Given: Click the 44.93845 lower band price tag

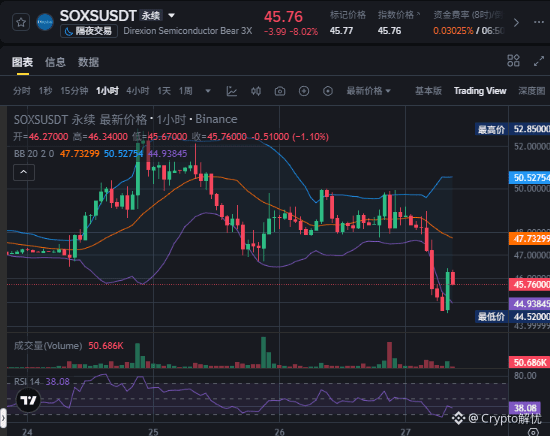Looking at the screenshot, I should pos(529,304).
